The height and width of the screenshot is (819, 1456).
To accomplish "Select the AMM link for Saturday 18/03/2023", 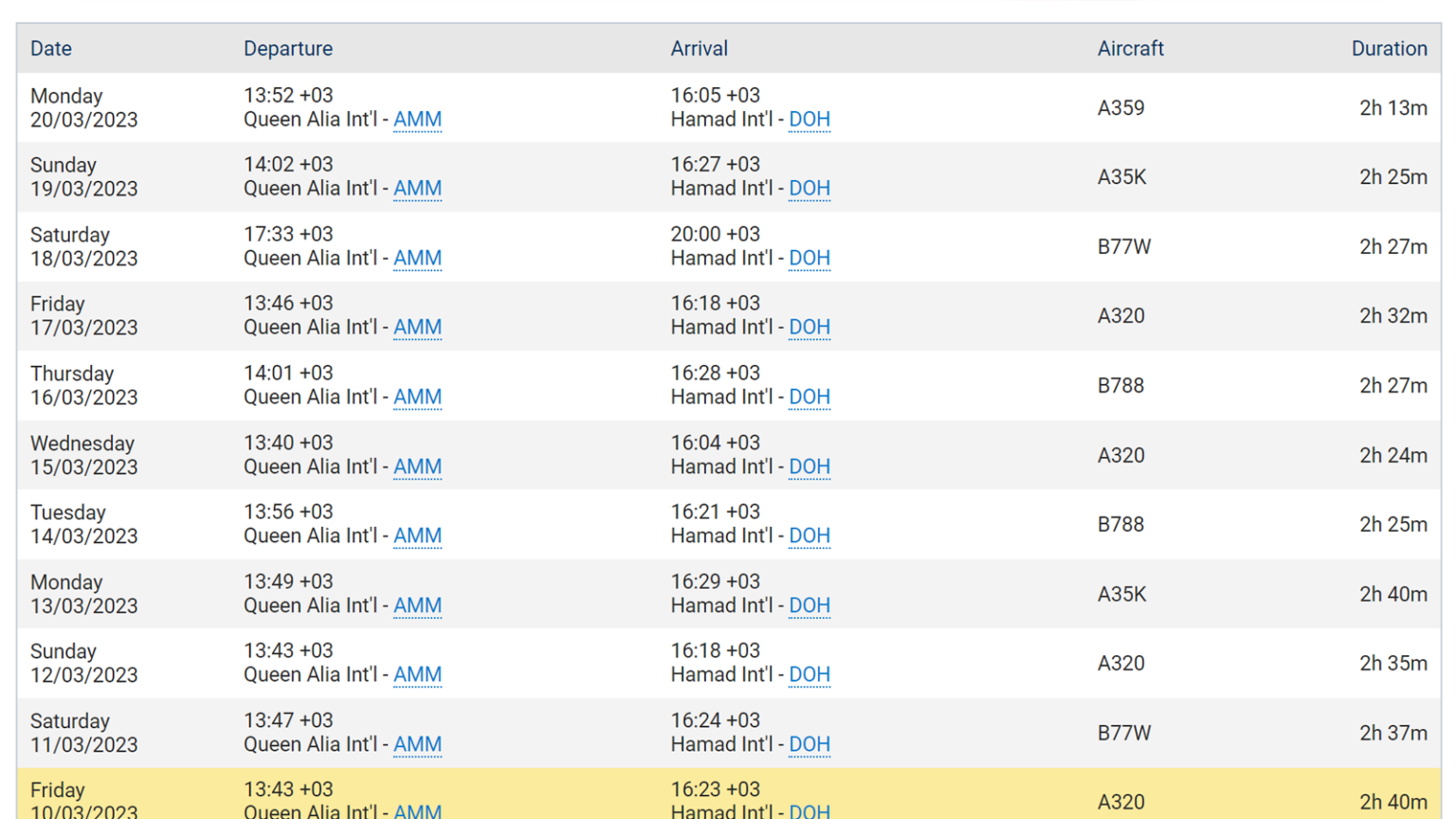I will point(417,258).
